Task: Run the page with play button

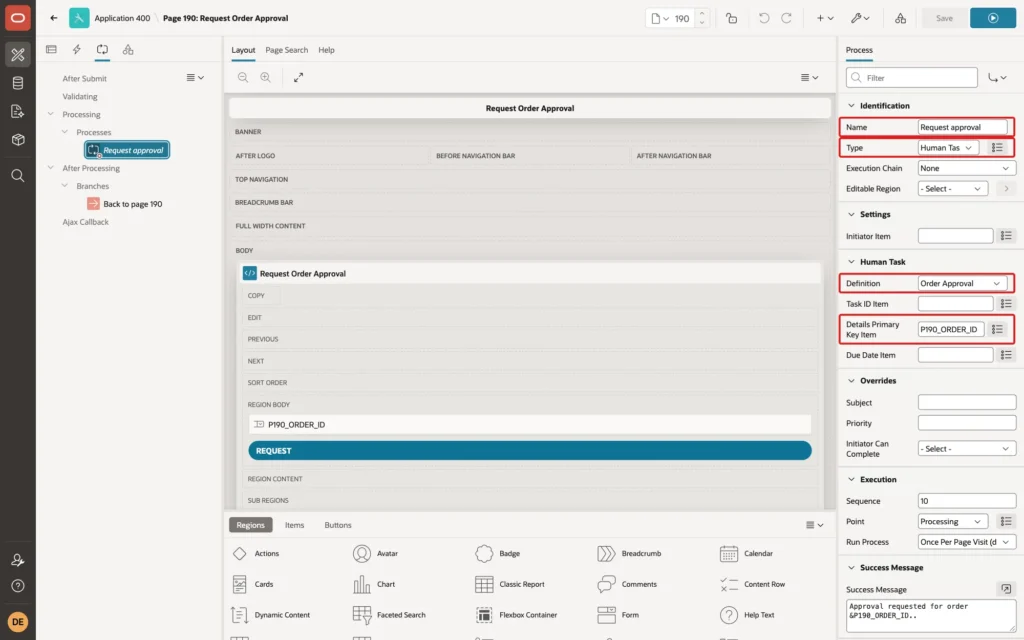Action: pos(993,18)
